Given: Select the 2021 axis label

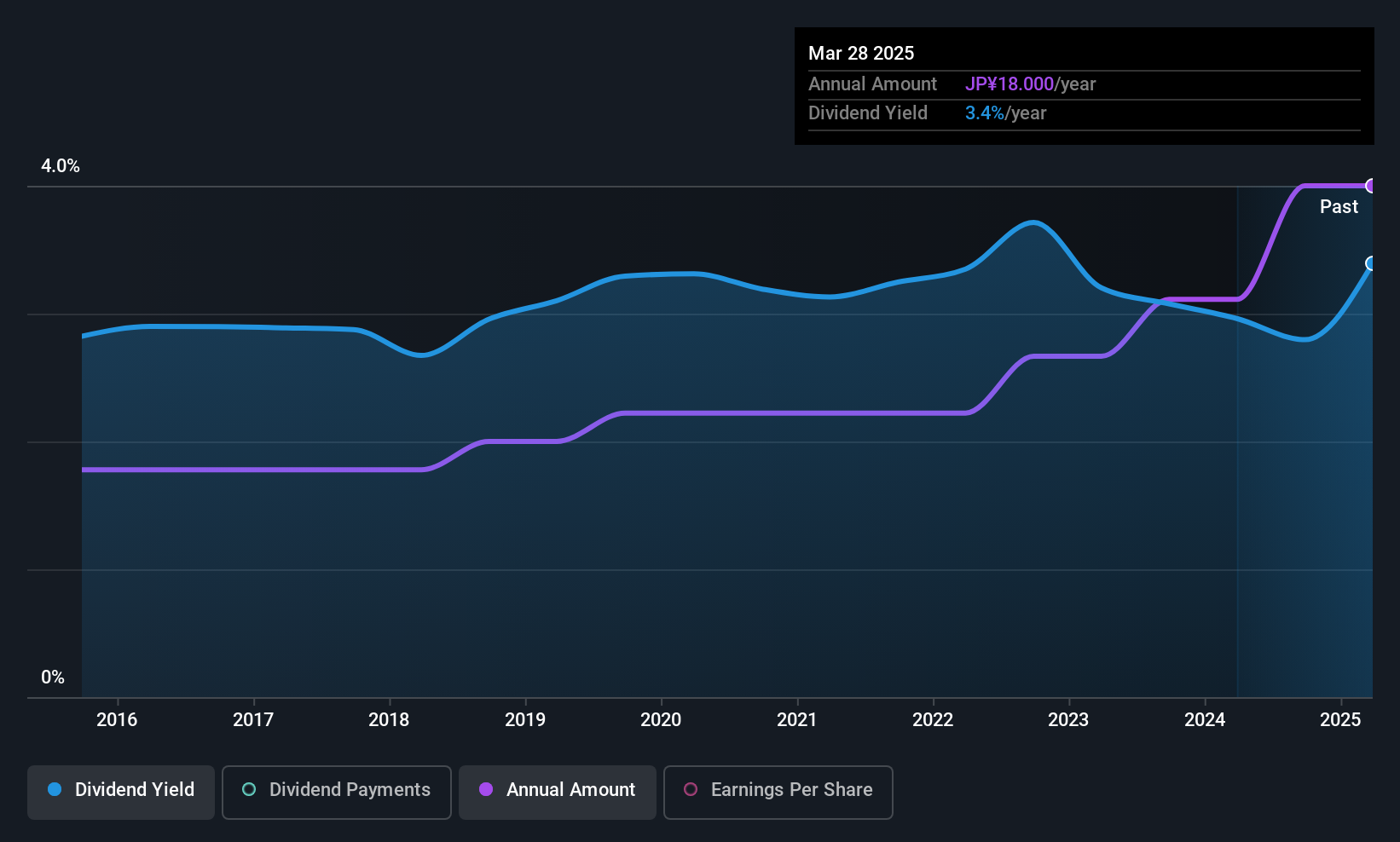Looking at the screenshot, I should pos(797,719).
